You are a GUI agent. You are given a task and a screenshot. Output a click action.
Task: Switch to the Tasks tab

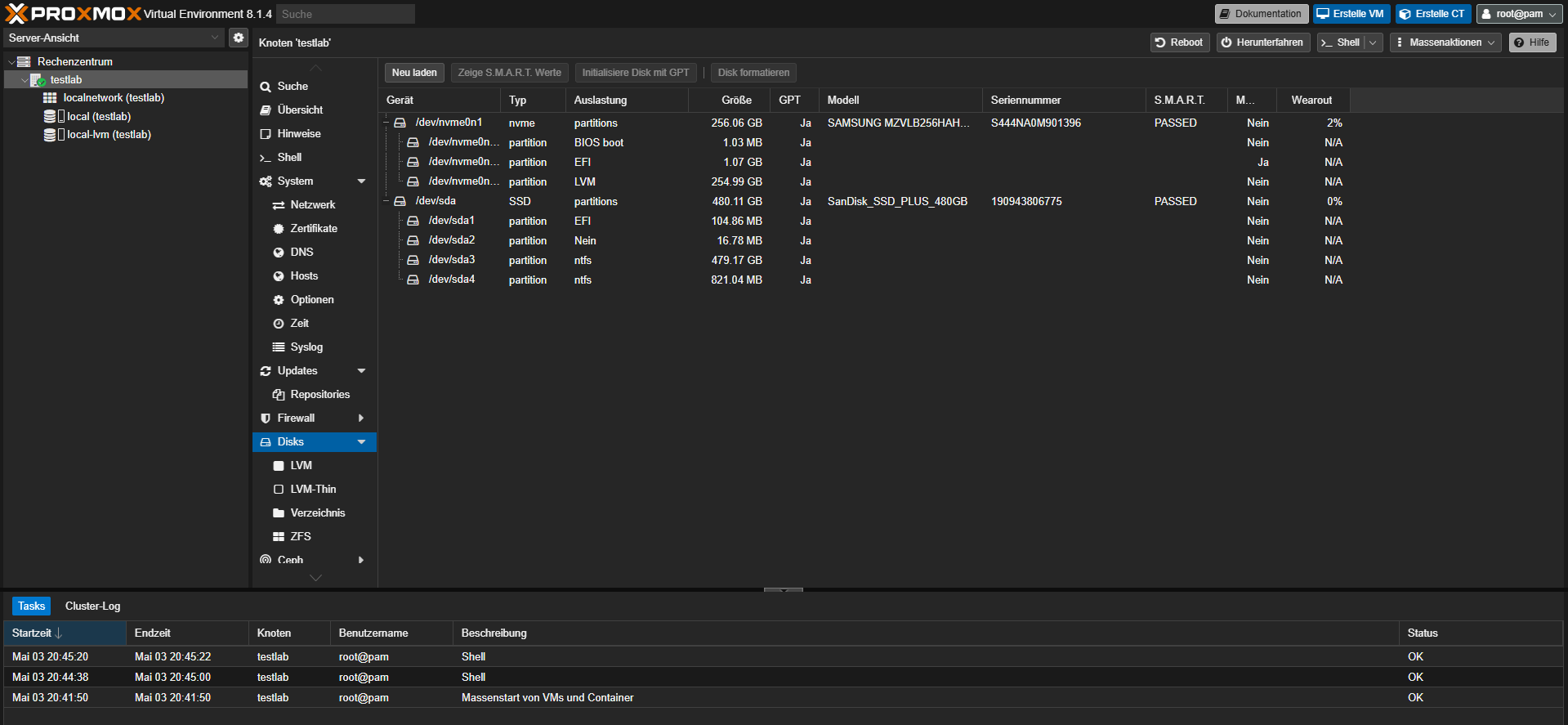[31, 606]
